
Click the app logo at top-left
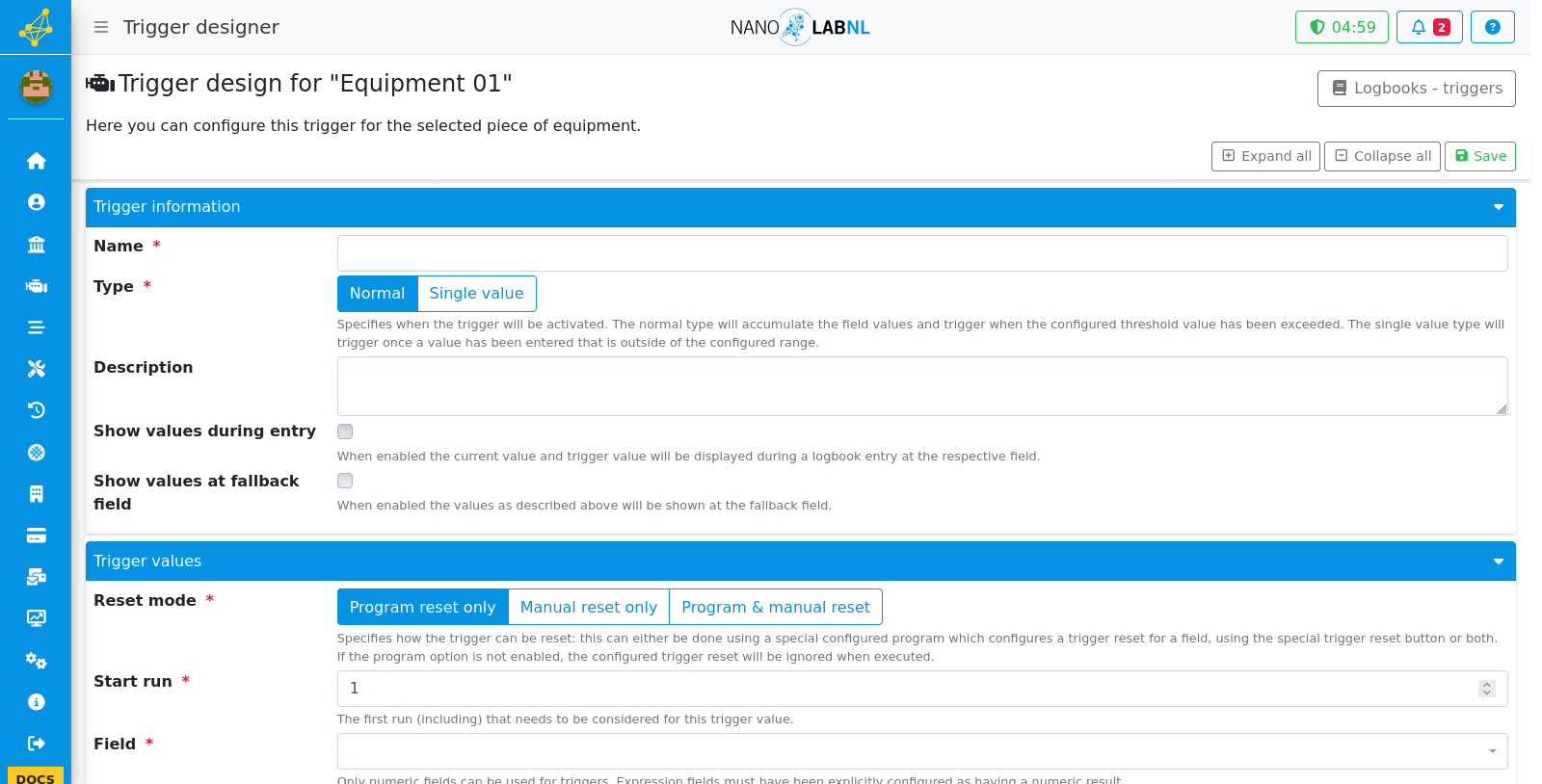[x=36, y=27]
